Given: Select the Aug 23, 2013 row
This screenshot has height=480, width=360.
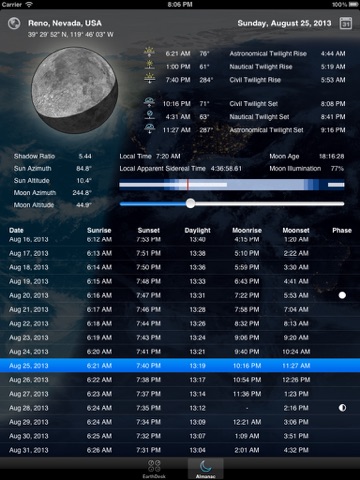Looking at the screenshot, I should coord(180,338).
